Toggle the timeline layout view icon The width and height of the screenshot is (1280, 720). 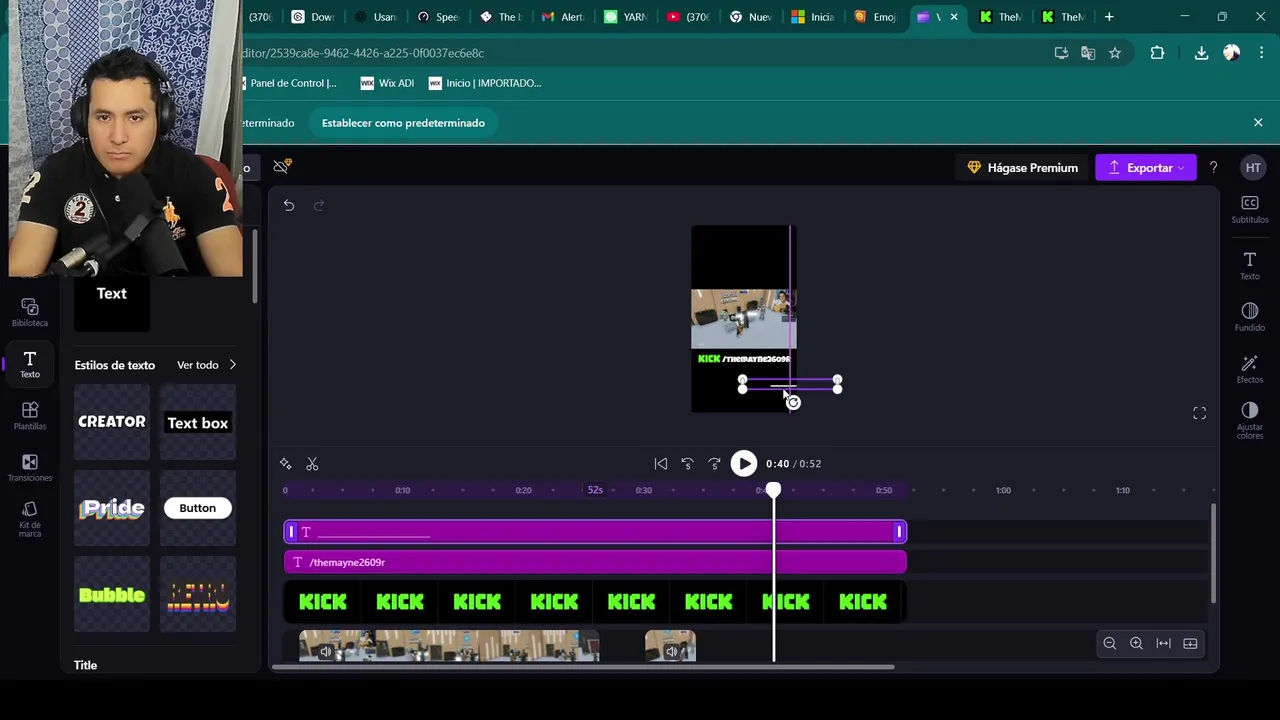coord(1190,644)
